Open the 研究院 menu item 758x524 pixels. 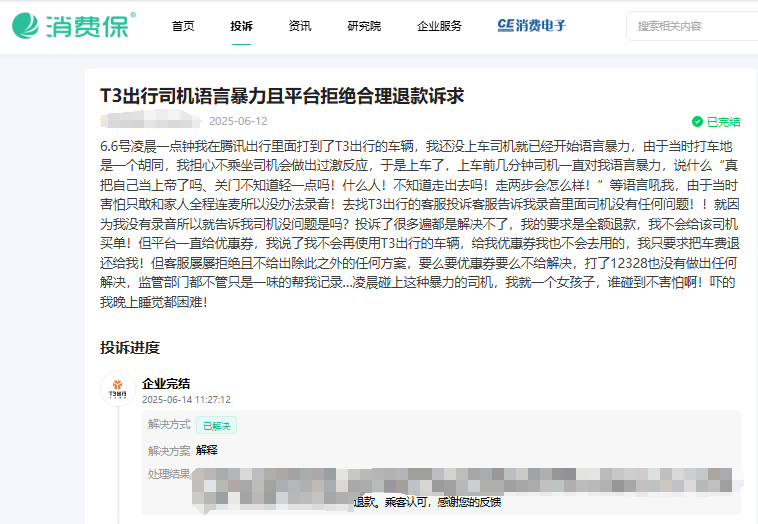click(x=364, y=26)
